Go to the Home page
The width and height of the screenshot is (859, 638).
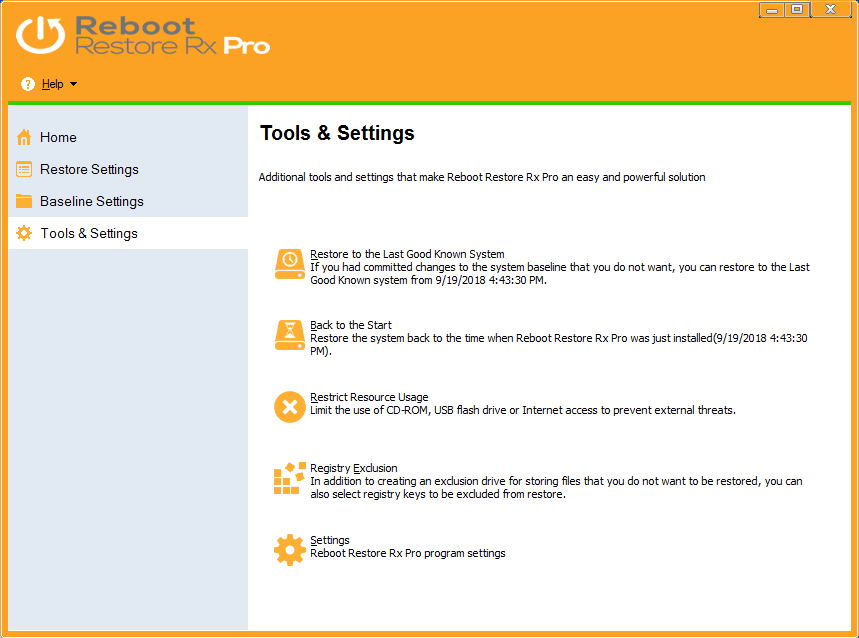58,137
